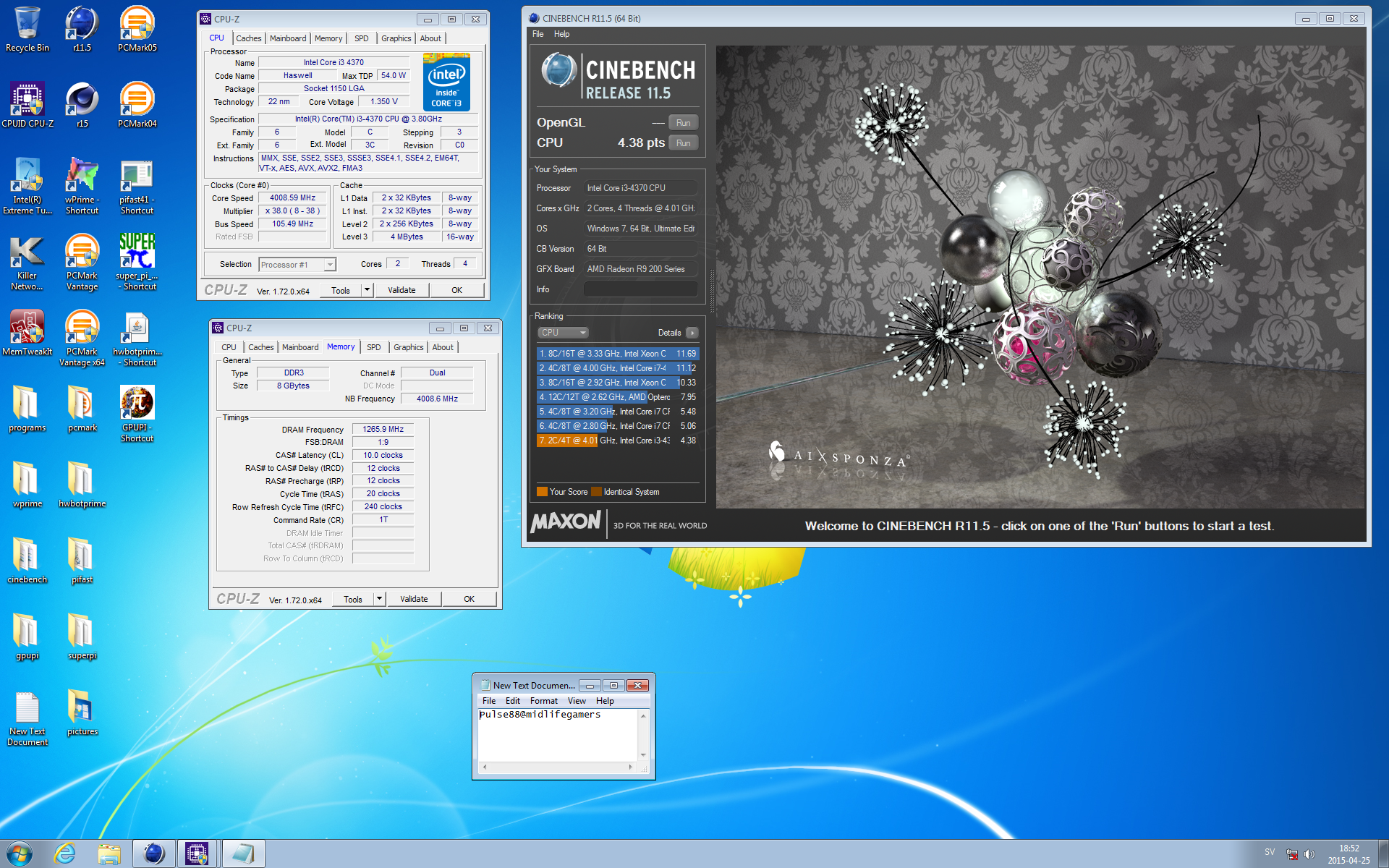Click Validate in the lower CPU-Z window
The image size is (1389, 868).
(x=414, y=599)
